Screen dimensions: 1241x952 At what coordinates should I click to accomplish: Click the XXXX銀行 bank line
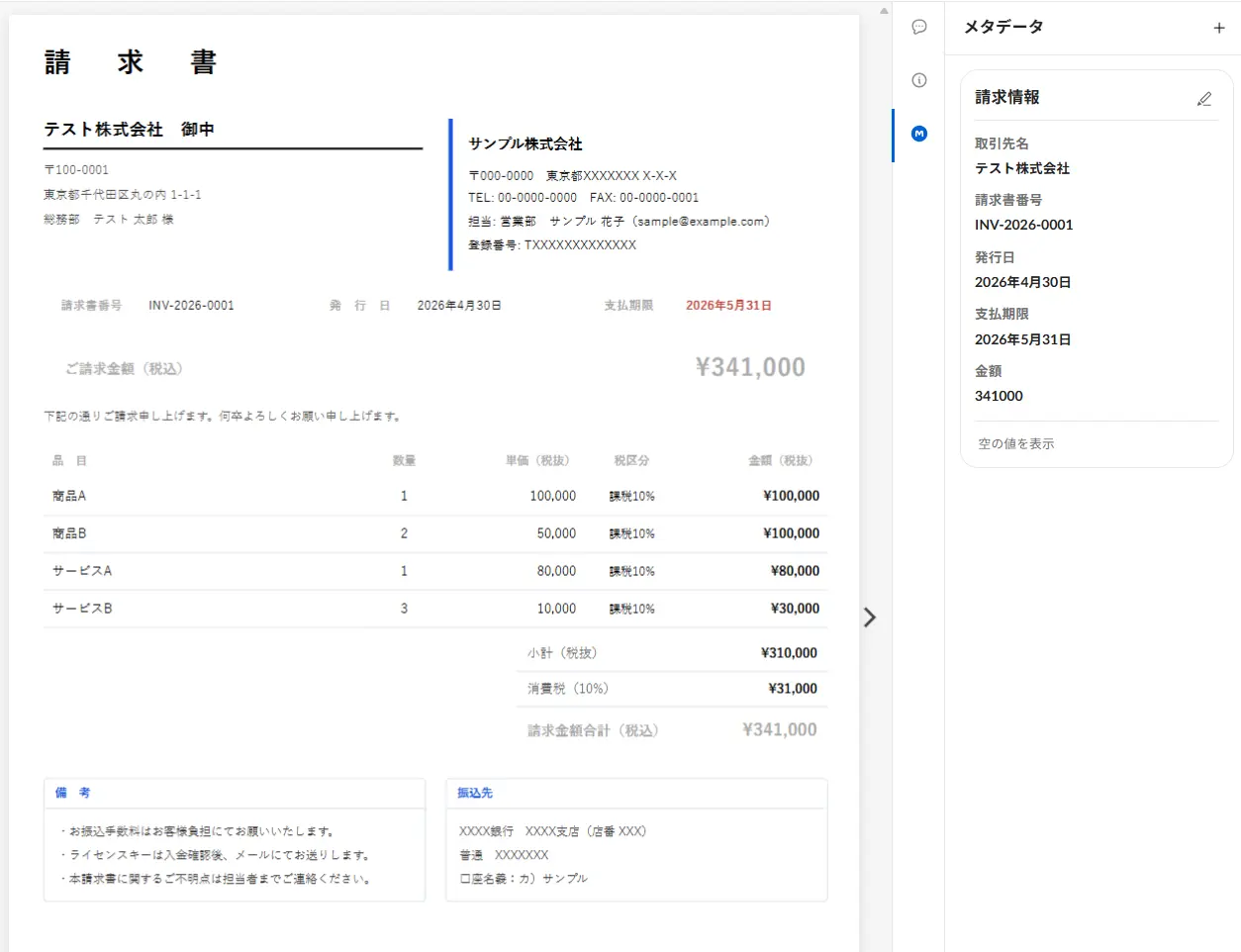pyautogui.click(x=552, y=831)
